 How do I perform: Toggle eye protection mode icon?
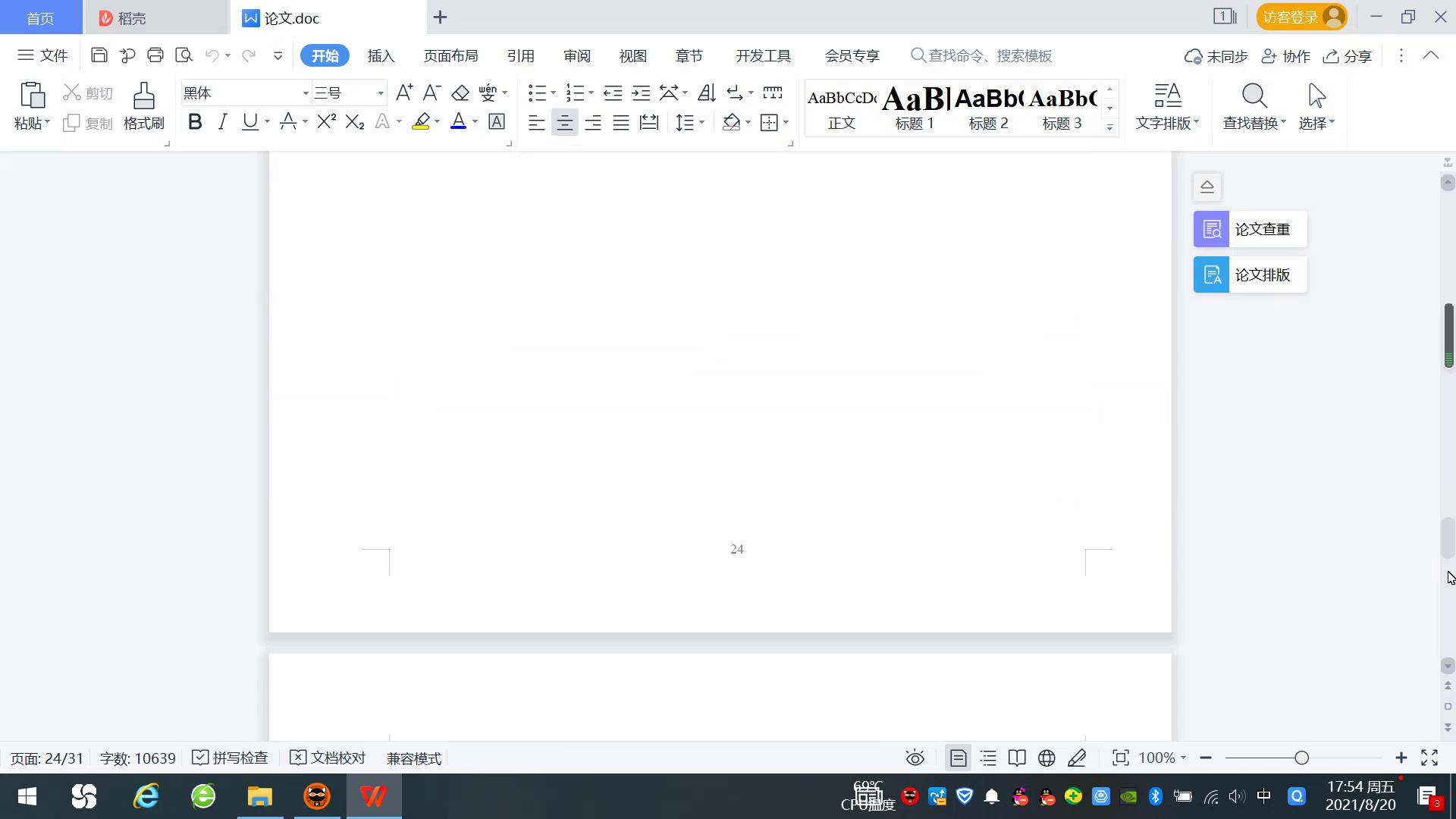(915, 758)
